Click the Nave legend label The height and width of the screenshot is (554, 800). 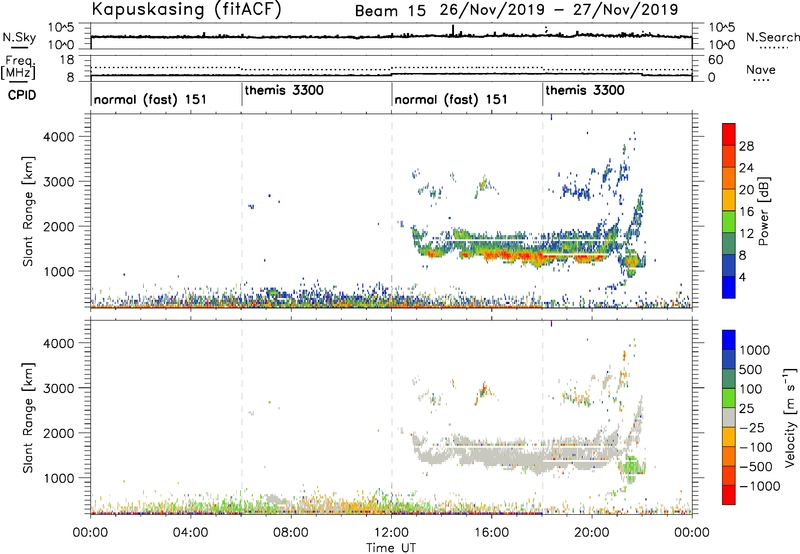point(761,70)
